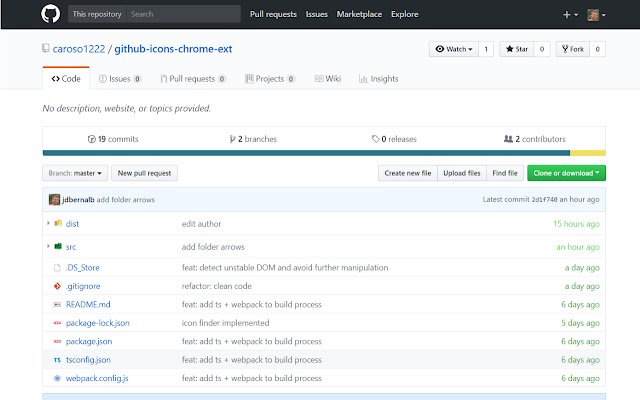Click the red .gitignore git icon
The image size is (640, 400).
[57, 286]
